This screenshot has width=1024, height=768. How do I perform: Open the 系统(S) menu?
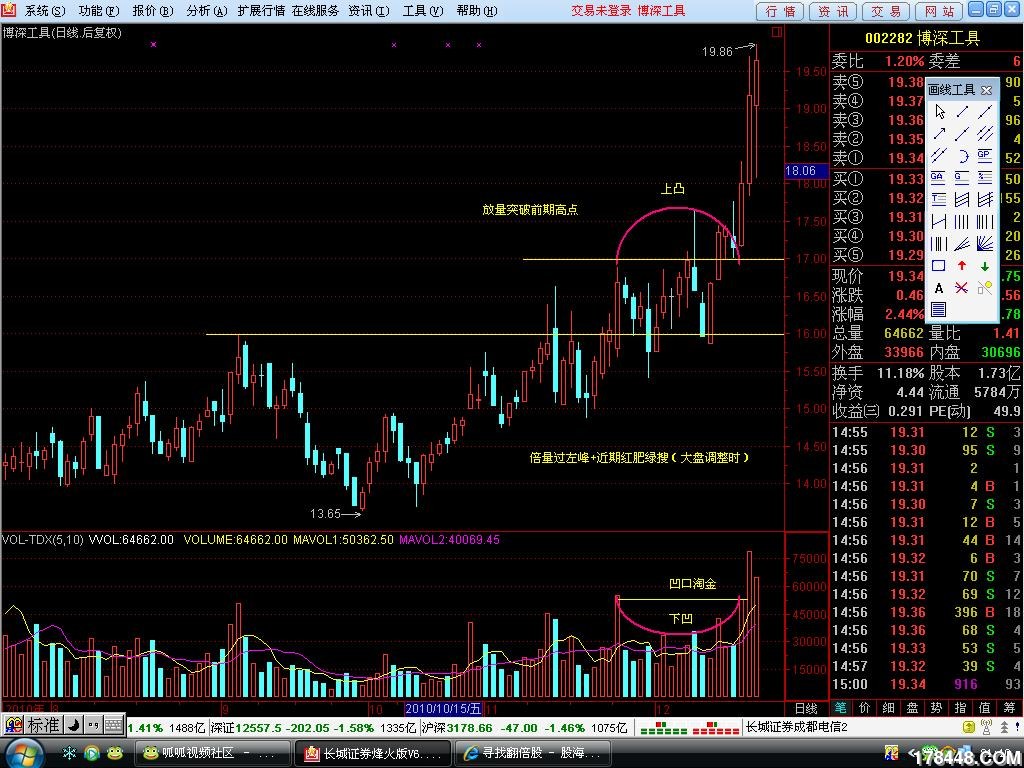(44, 11)
